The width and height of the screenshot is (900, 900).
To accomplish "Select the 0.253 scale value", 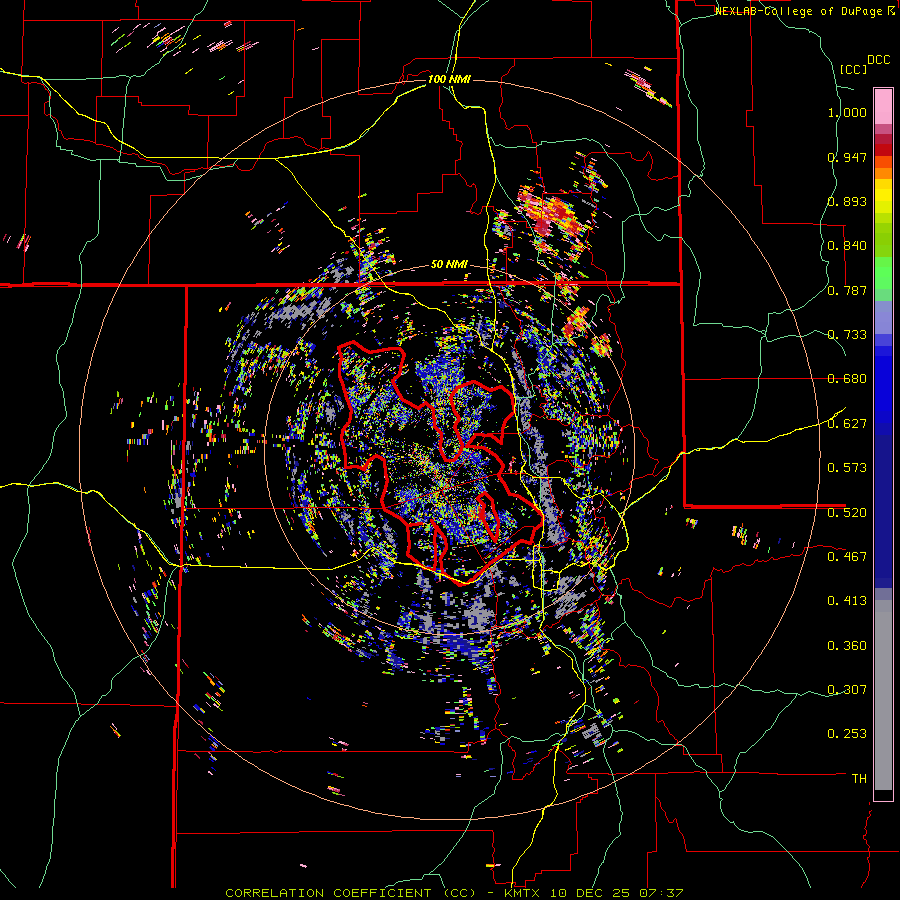I will click(x=847, y=734).
